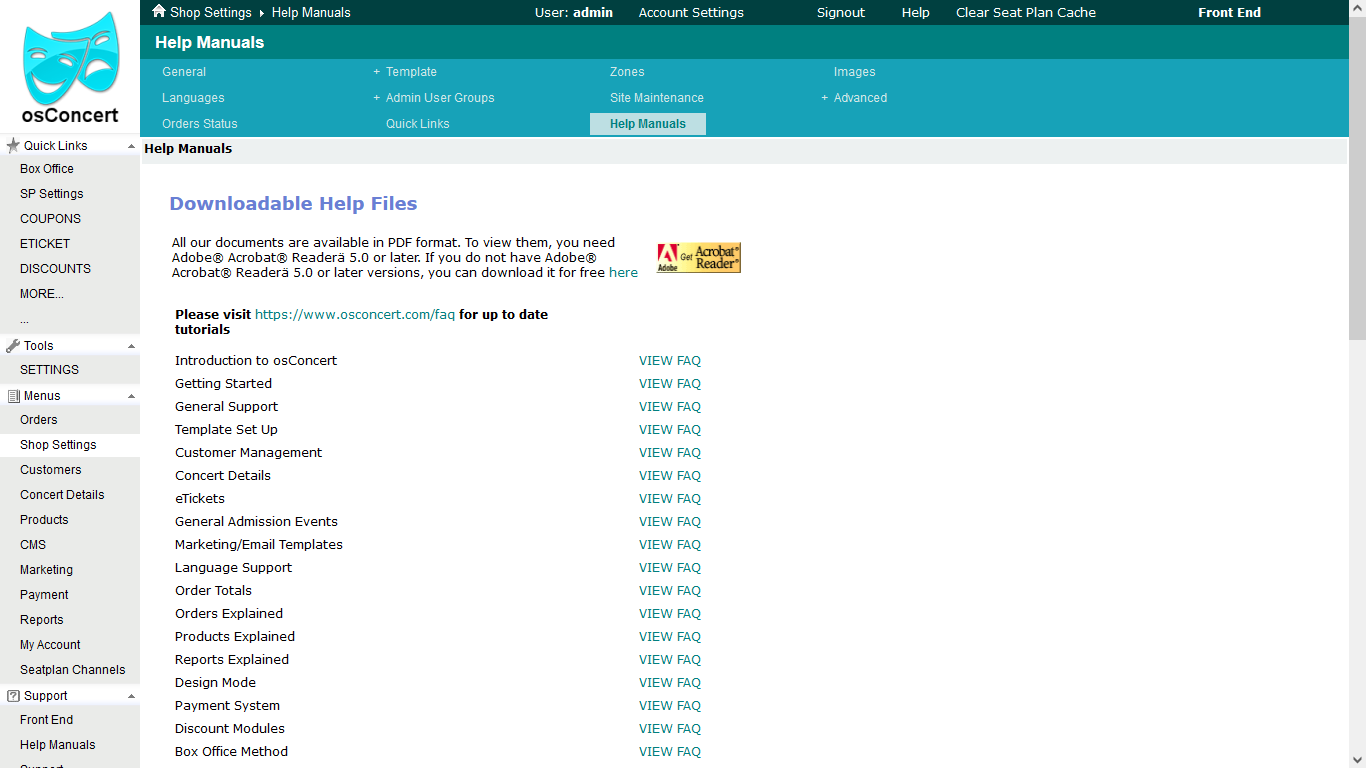
Task: Collapse the Quick Links sidebar section
Action: coord(131,146)
